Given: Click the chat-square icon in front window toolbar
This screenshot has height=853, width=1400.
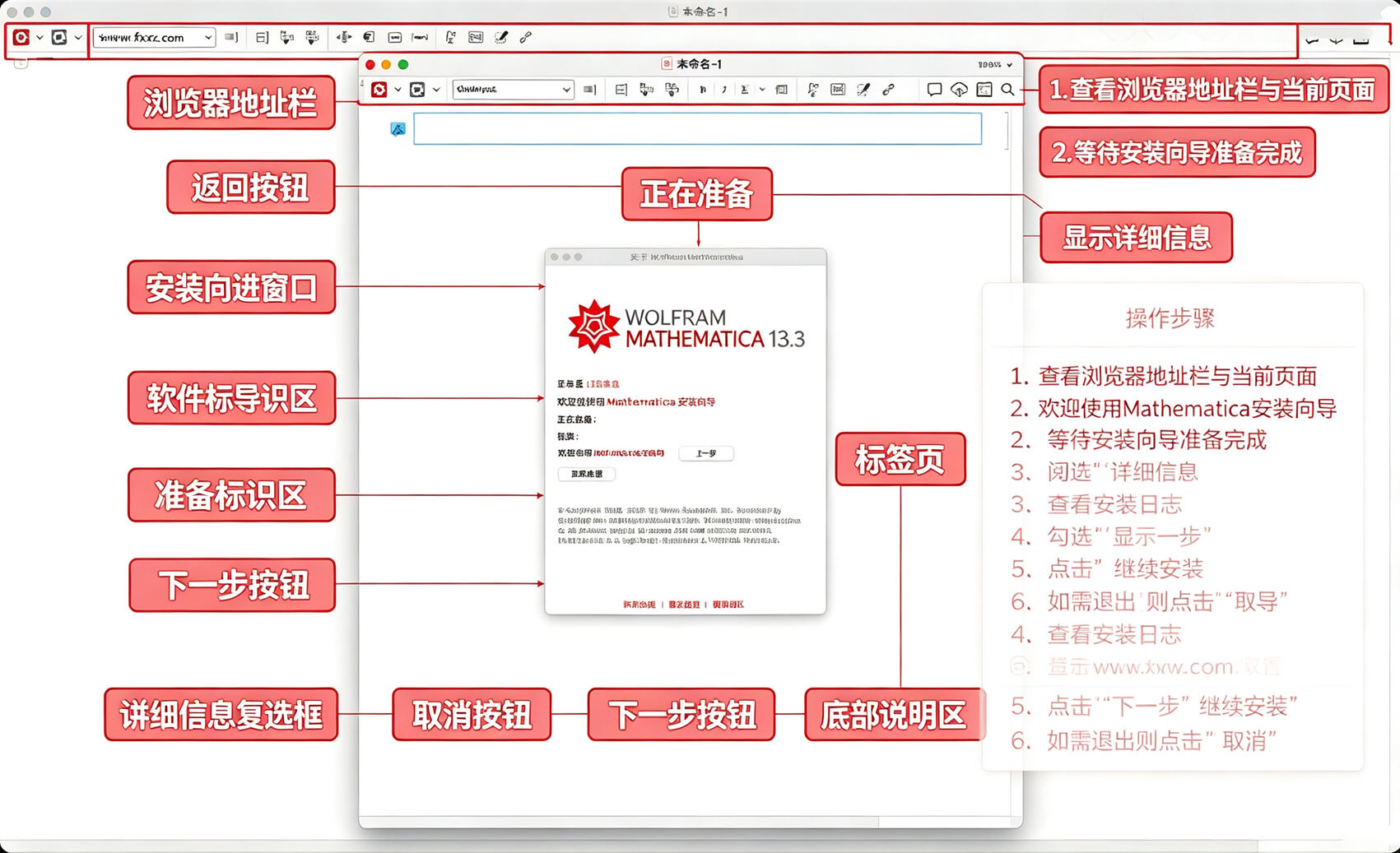Looking at the screenshot, I should (417, 90).
